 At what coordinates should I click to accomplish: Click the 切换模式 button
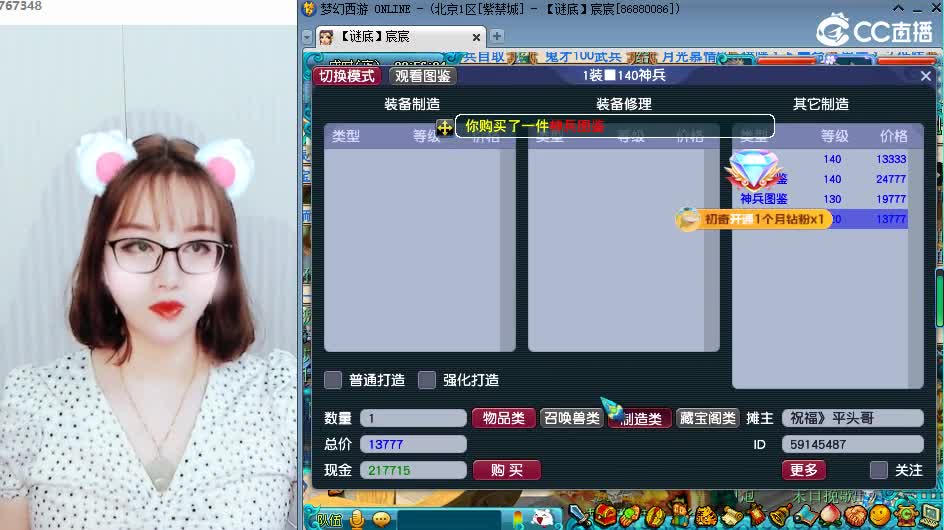(x=347, y=76)
